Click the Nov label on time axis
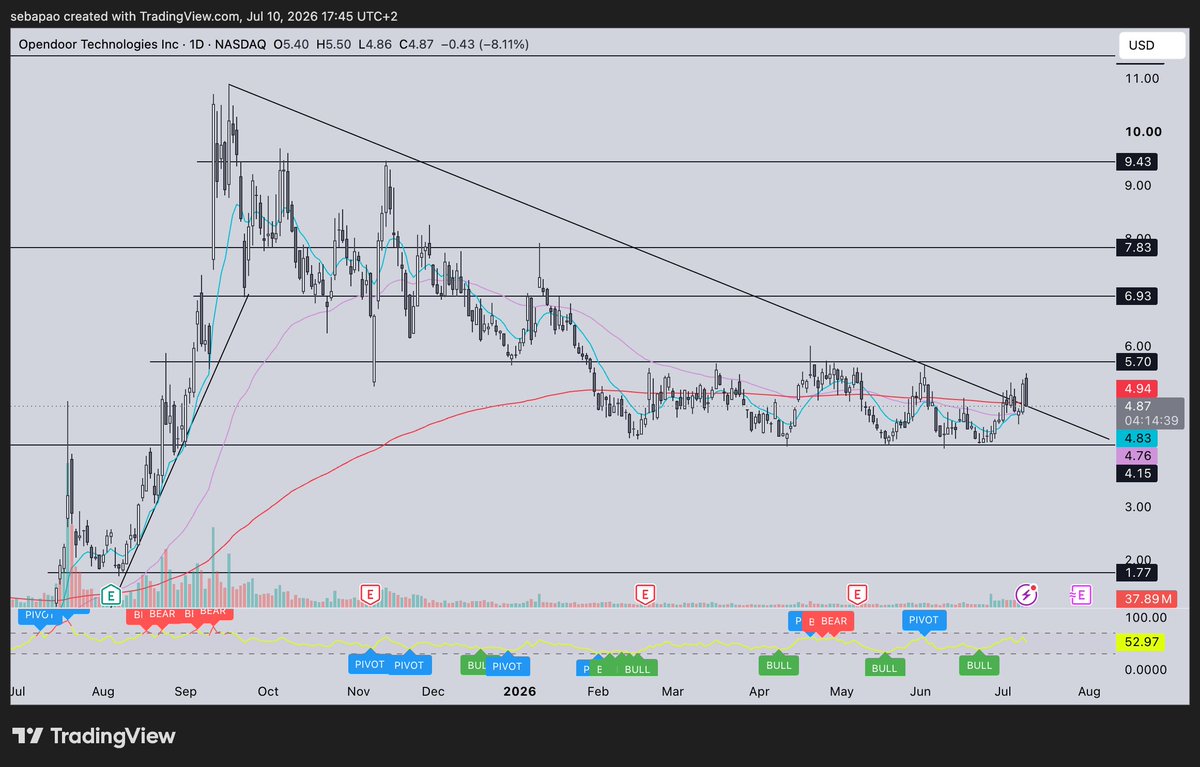This screenshot has height=767, width=1200. 359,691
